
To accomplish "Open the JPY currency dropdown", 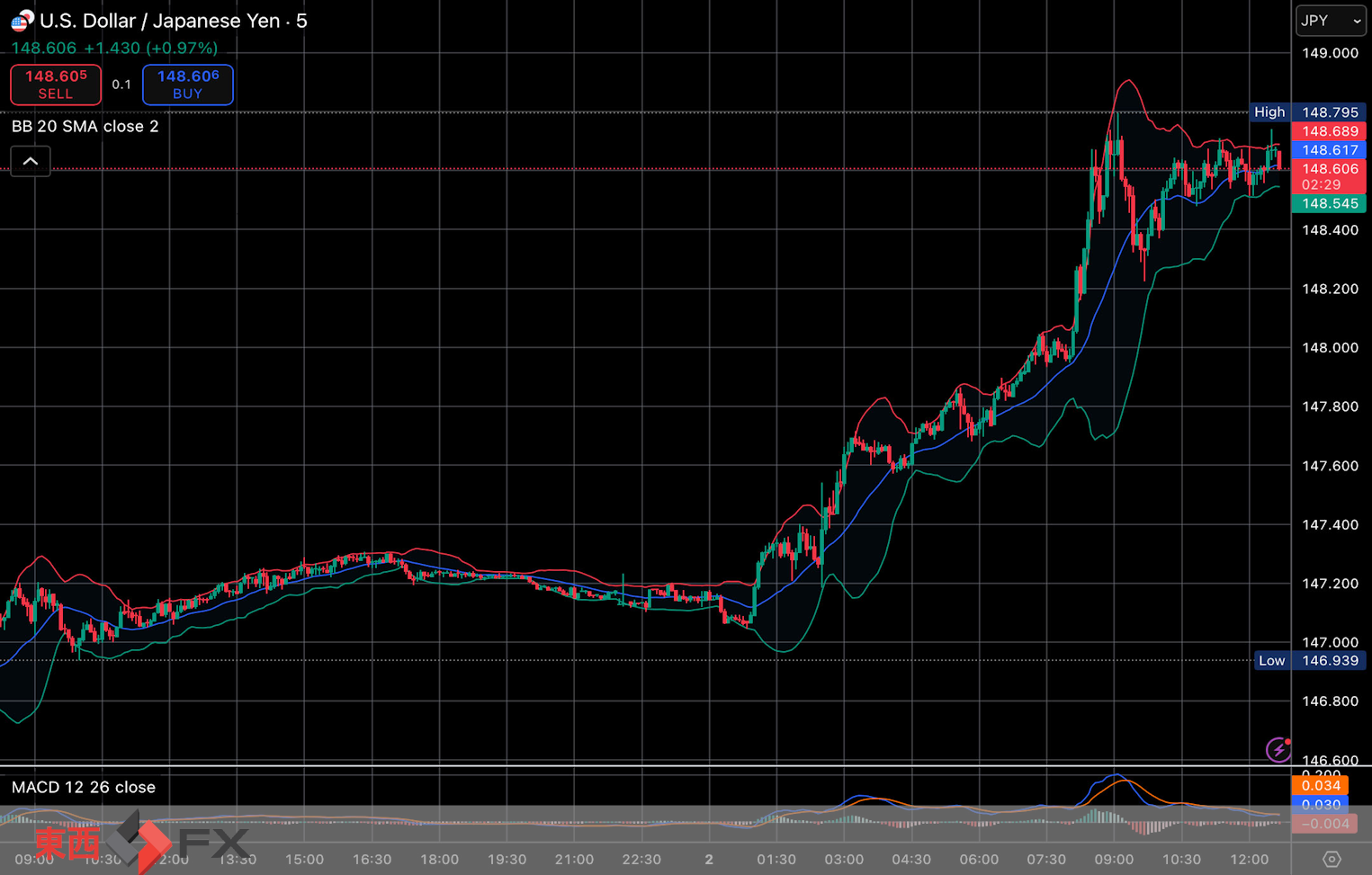I will point(1330,21).
